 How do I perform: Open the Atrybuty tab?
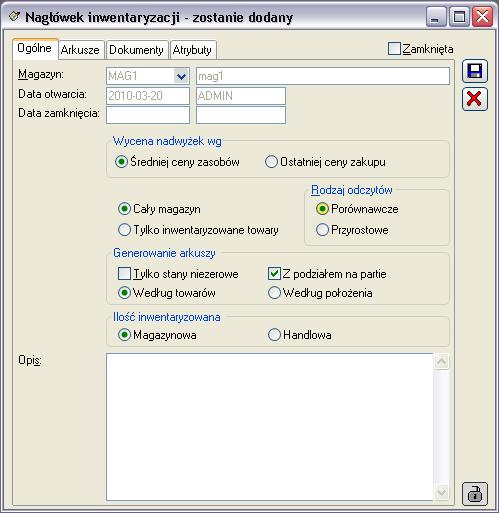click(x=192, y=50)
